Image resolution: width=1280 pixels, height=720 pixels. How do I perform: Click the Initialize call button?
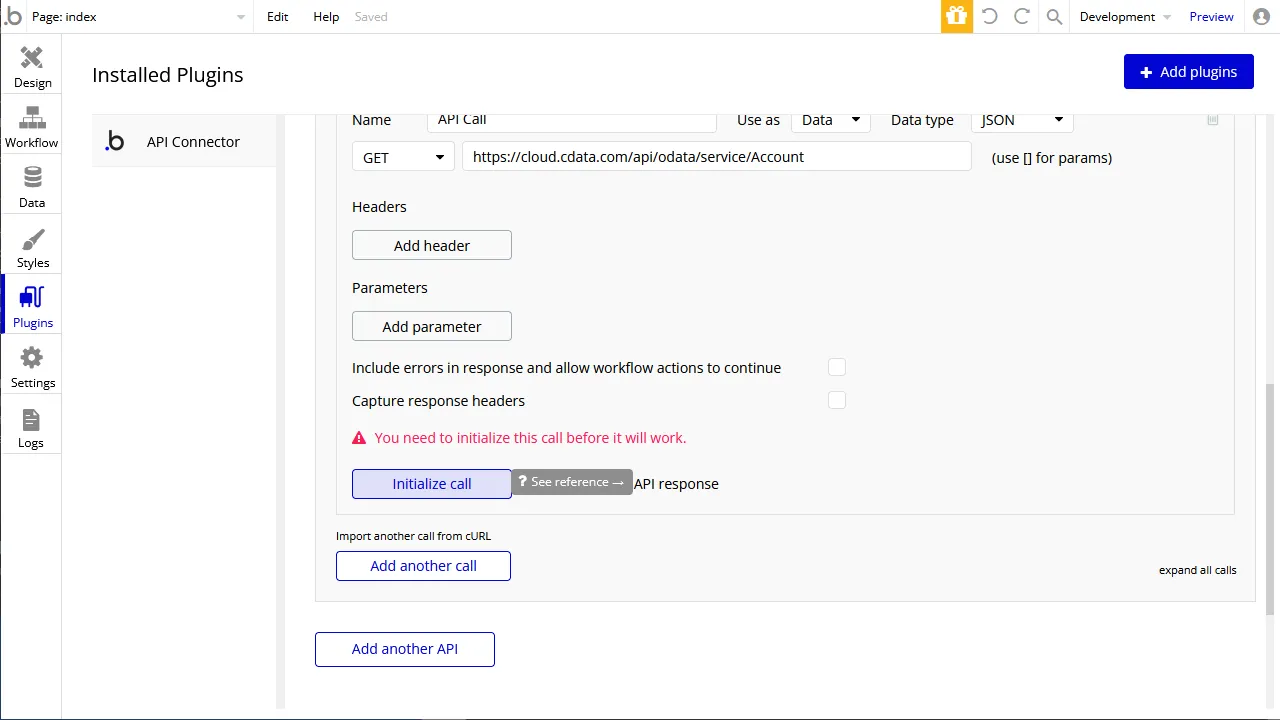(431, 483)
